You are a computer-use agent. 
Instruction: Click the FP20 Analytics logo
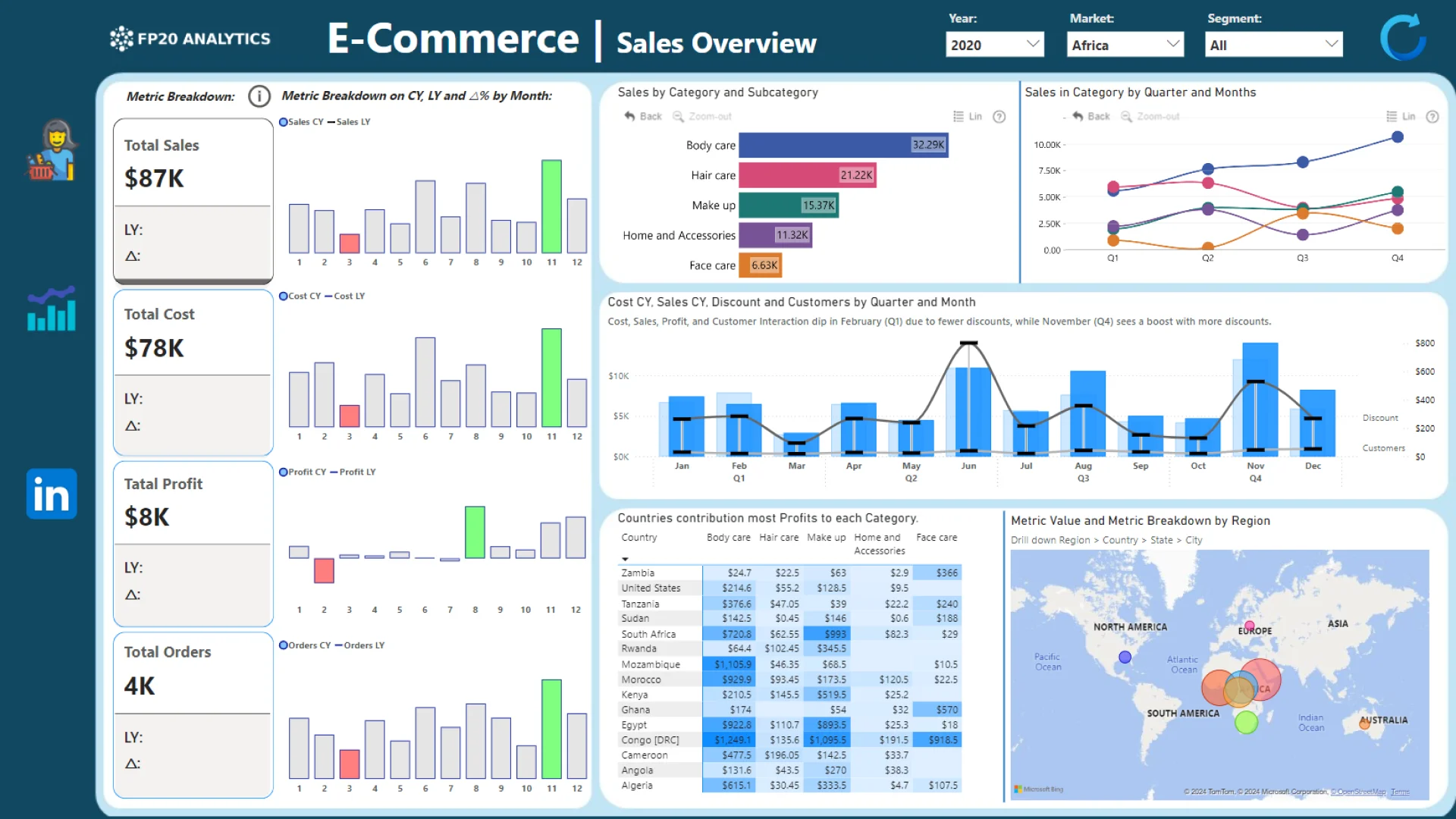point(190,39)
